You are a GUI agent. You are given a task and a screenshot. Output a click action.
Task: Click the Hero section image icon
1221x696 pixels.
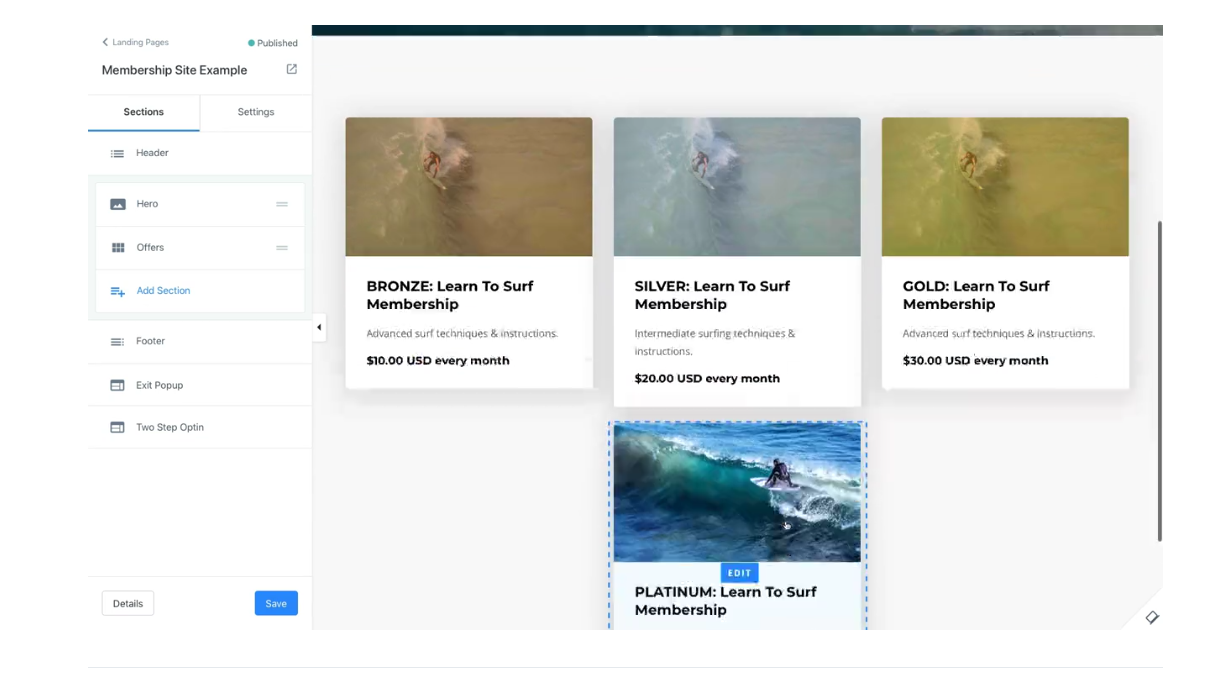pyautogui.click(x=118, y=204)
